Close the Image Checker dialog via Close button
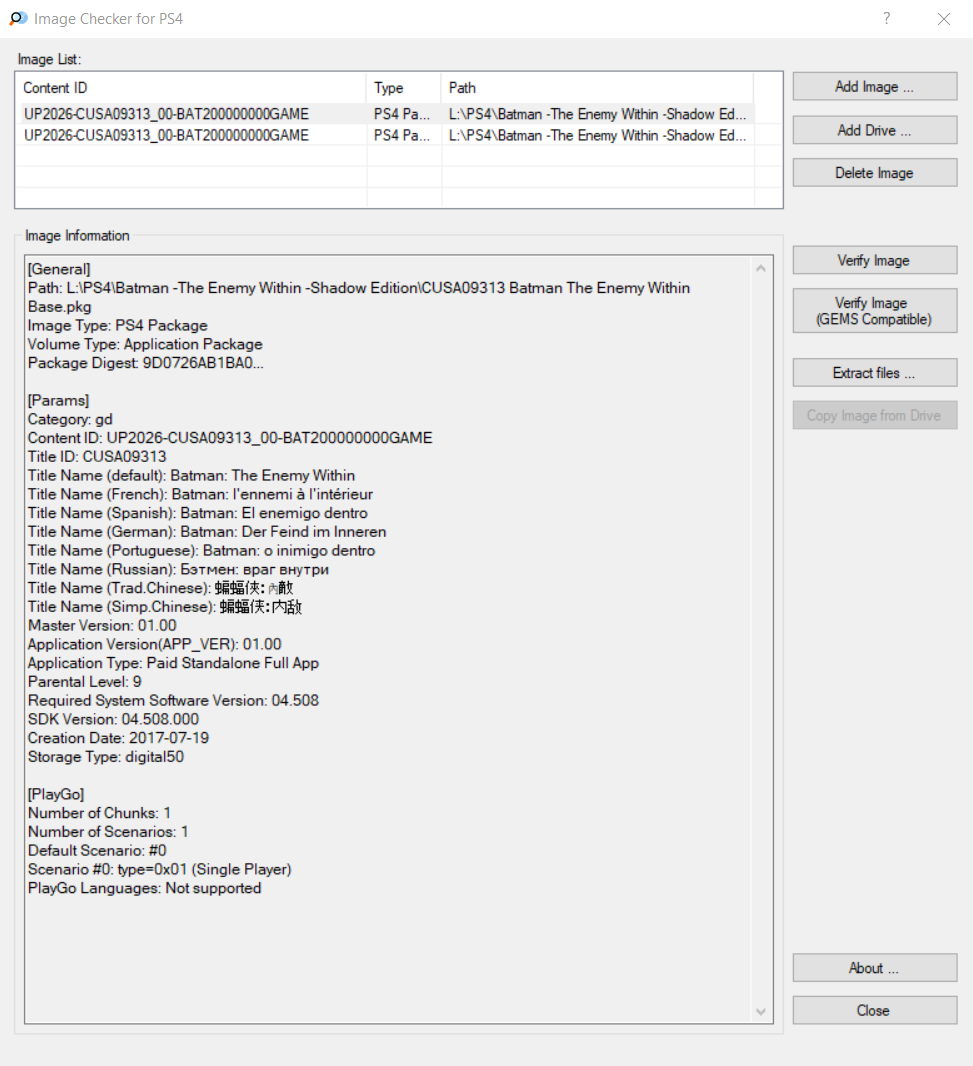This screenshot has width=973, height=1066. (874, 1010)
